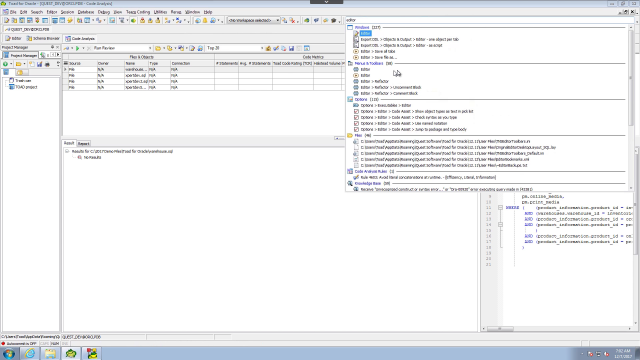Viewport: 640px width, 360px height.
Task: Select the Project Manager tab
Action: coord(20,55)
